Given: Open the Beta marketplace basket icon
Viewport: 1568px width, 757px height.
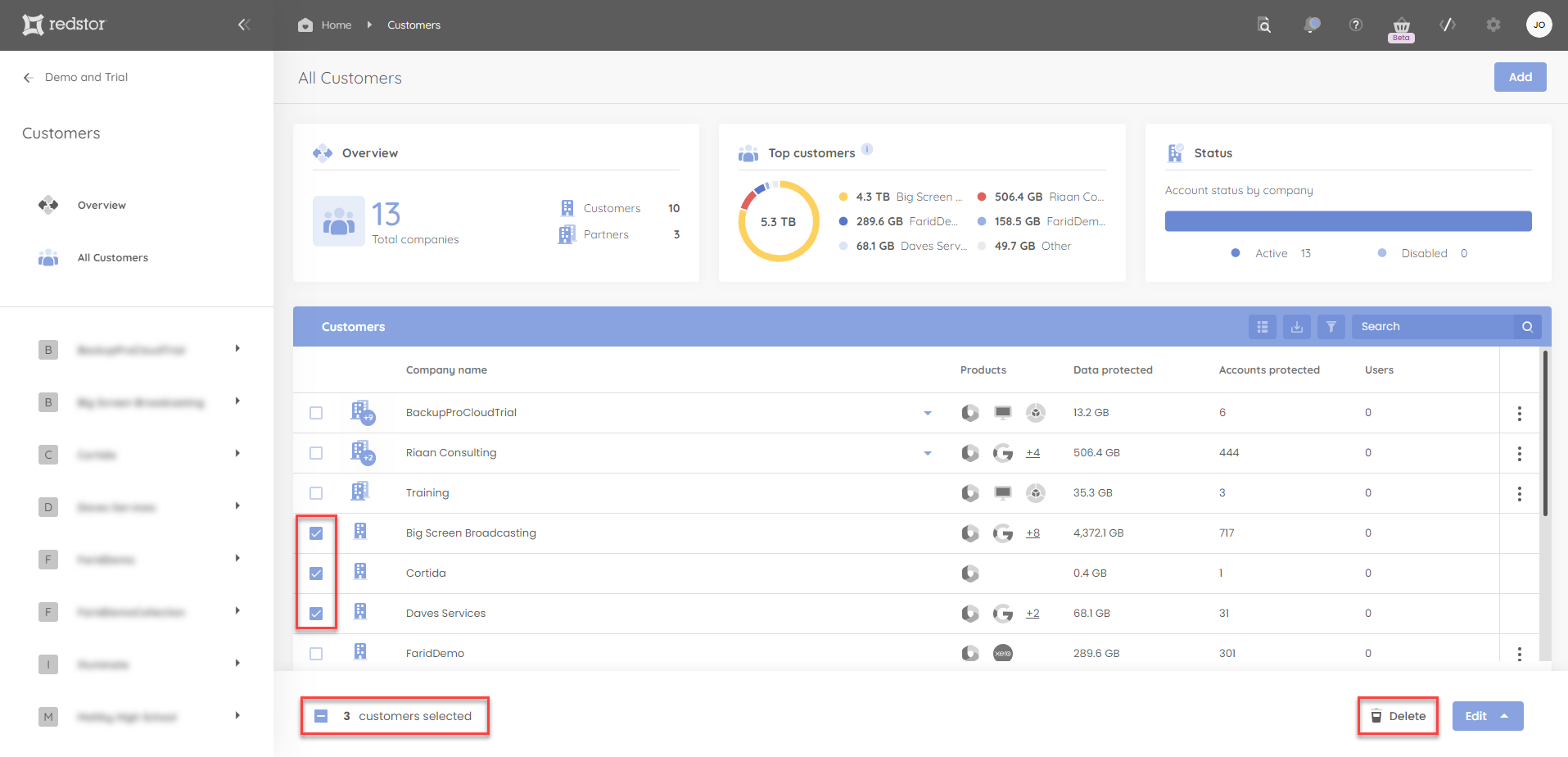Looking at the screenshot, I should pyautogui.click(x=1402, y=29).
